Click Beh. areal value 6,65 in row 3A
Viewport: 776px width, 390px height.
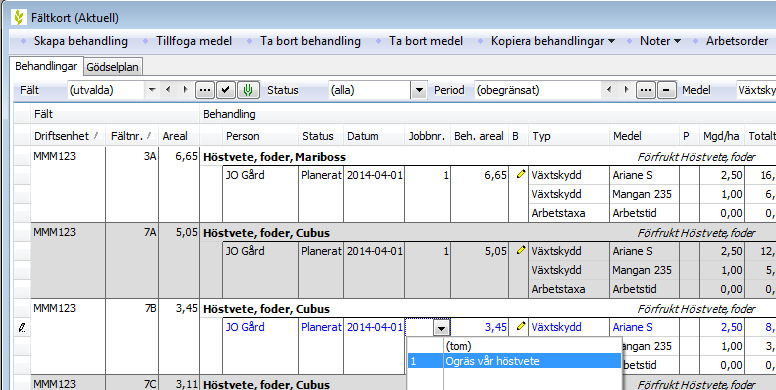point(495,175)
